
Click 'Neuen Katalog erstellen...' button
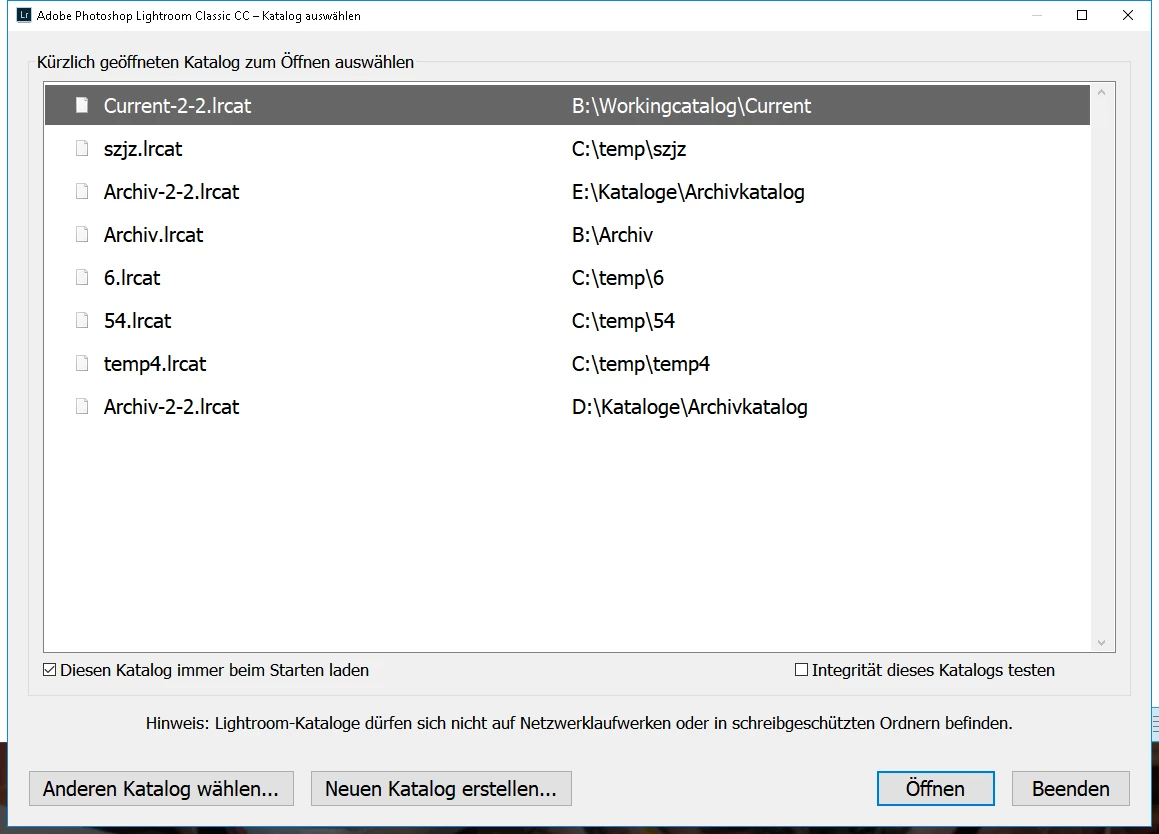pyautogui.click(x=441, y=789)
